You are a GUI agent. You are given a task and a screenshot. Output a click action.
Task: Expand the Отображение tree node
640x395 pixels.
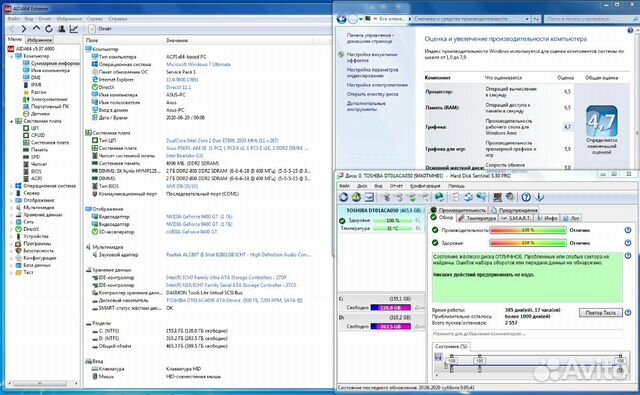[x=11, y=200]
